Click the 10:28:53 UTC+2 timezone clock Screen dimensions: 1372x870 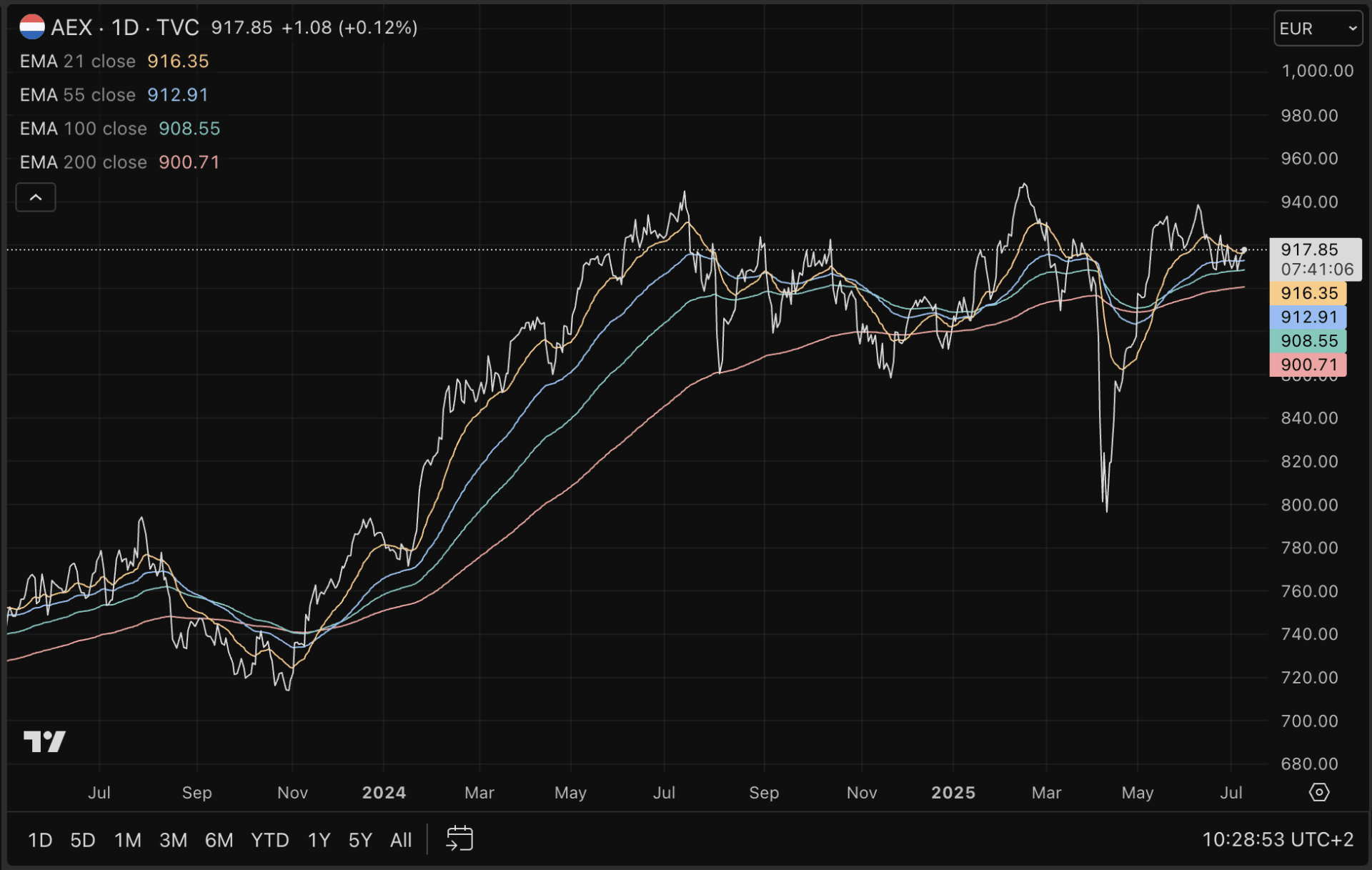pos(1277,839)
